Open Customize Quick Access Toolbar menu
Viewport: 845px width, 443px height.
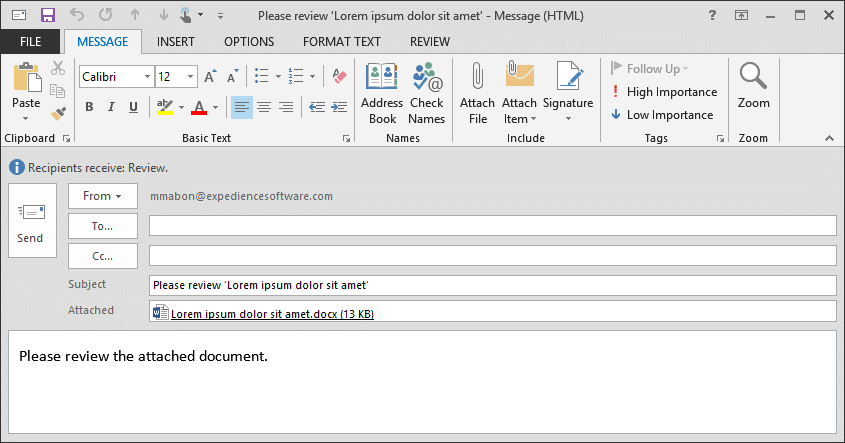click(x=220, y=16)
